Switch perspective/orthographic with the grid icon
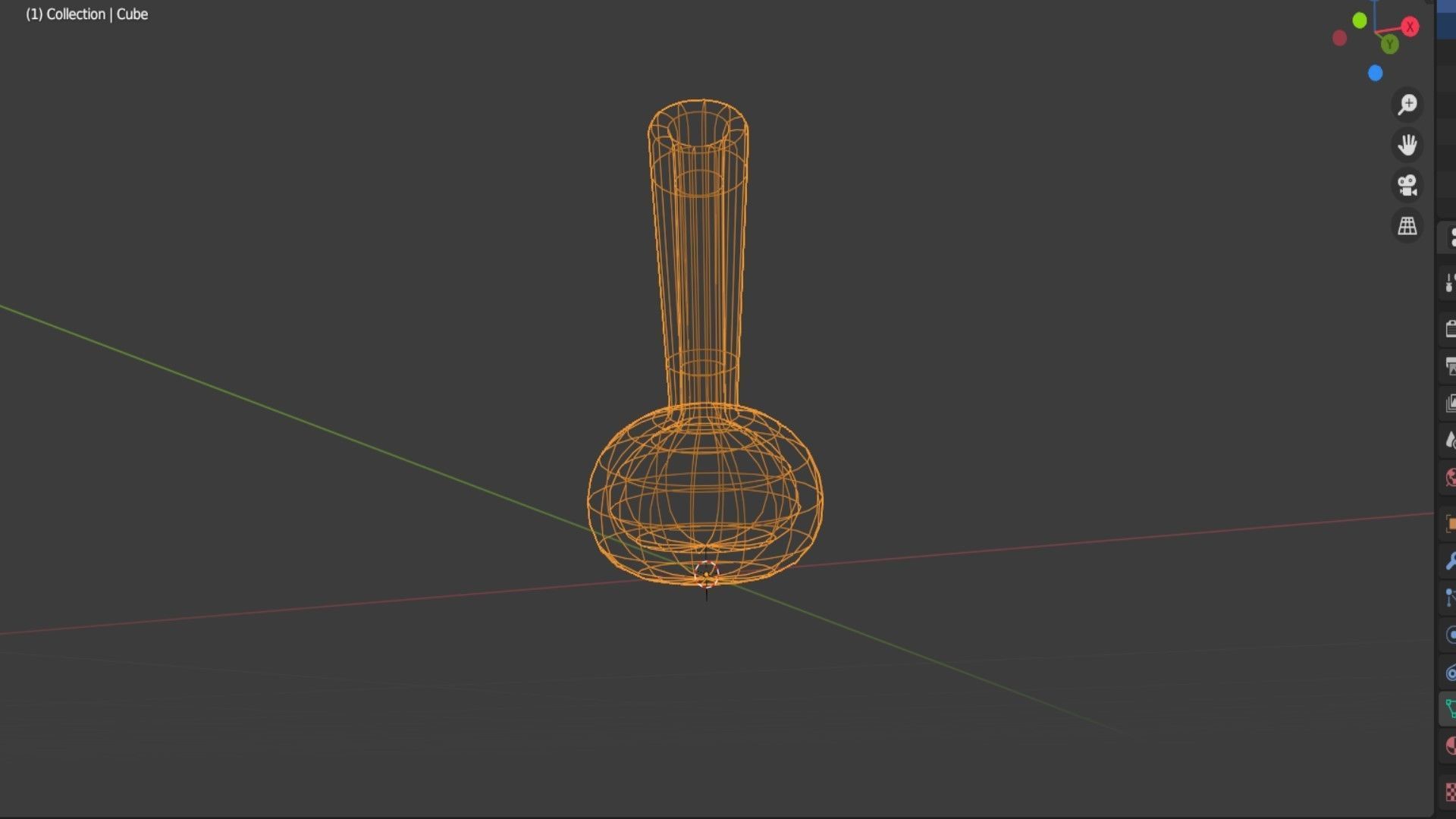Image resolution: width=1456 pixels, height=819 pixels. pyautogui.click(x=1407, y=226)
